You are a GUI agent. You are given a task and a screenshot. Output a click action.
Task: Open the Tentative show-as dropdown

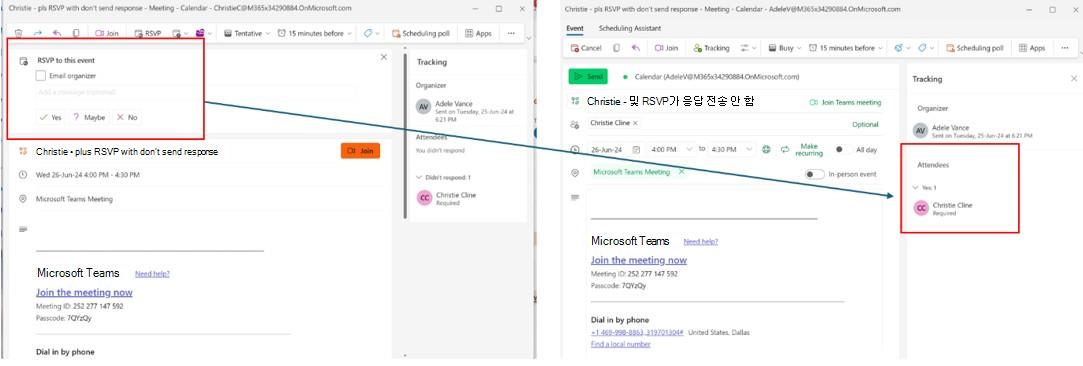247,33
